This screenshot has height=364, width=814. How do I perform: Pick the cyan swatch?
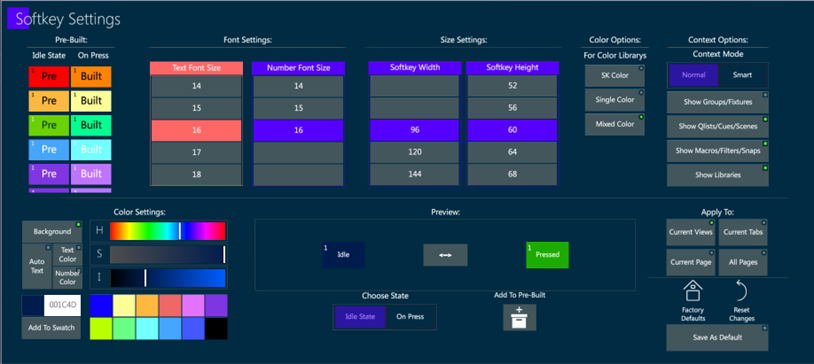click(147, 329)
